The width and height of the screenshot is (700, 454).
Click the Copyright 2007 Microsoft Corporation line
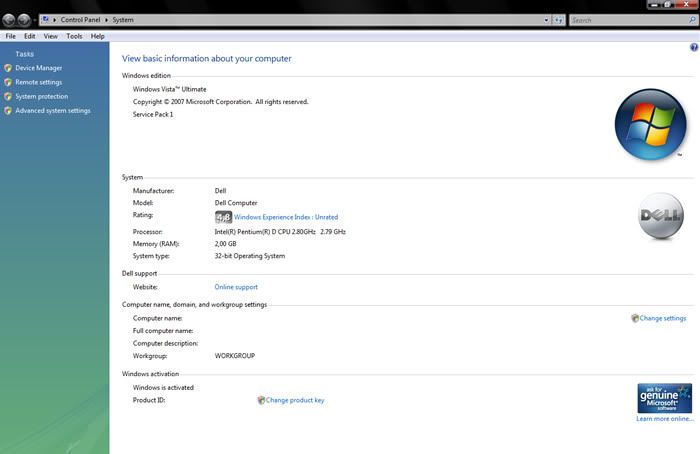coord(221,102)
